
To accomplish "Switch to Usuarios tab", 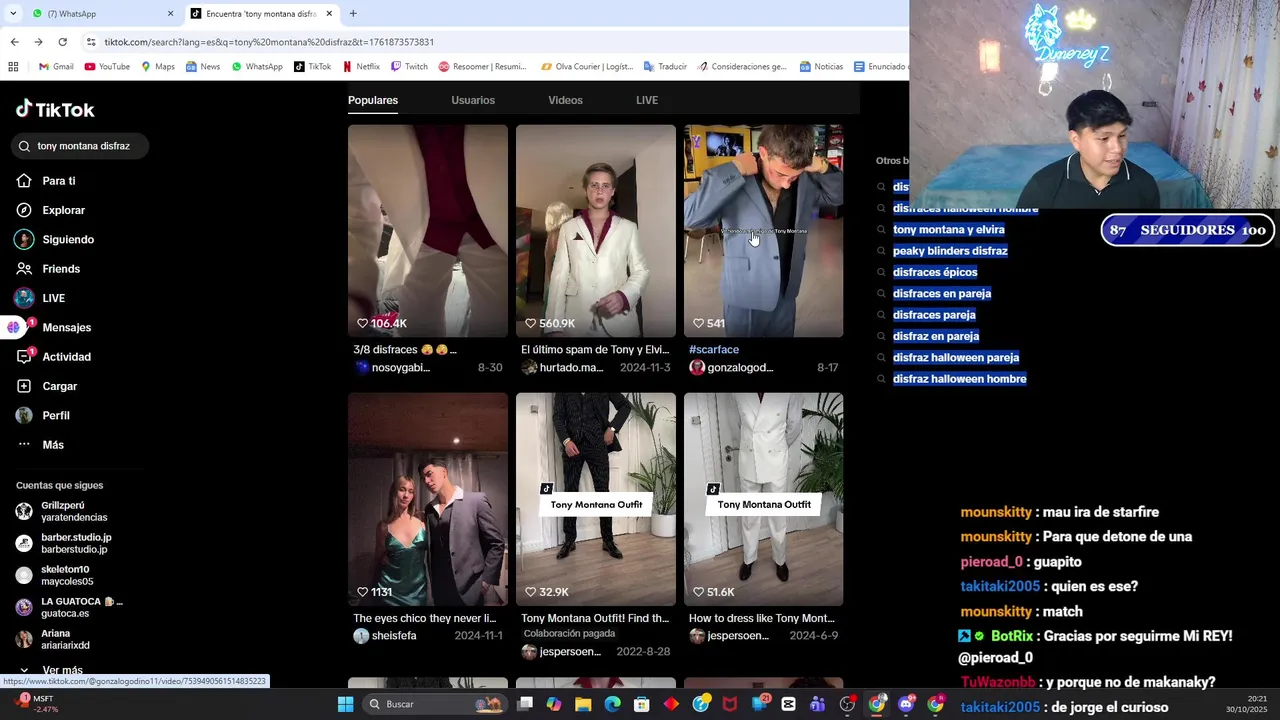I will tap(473, 100).
